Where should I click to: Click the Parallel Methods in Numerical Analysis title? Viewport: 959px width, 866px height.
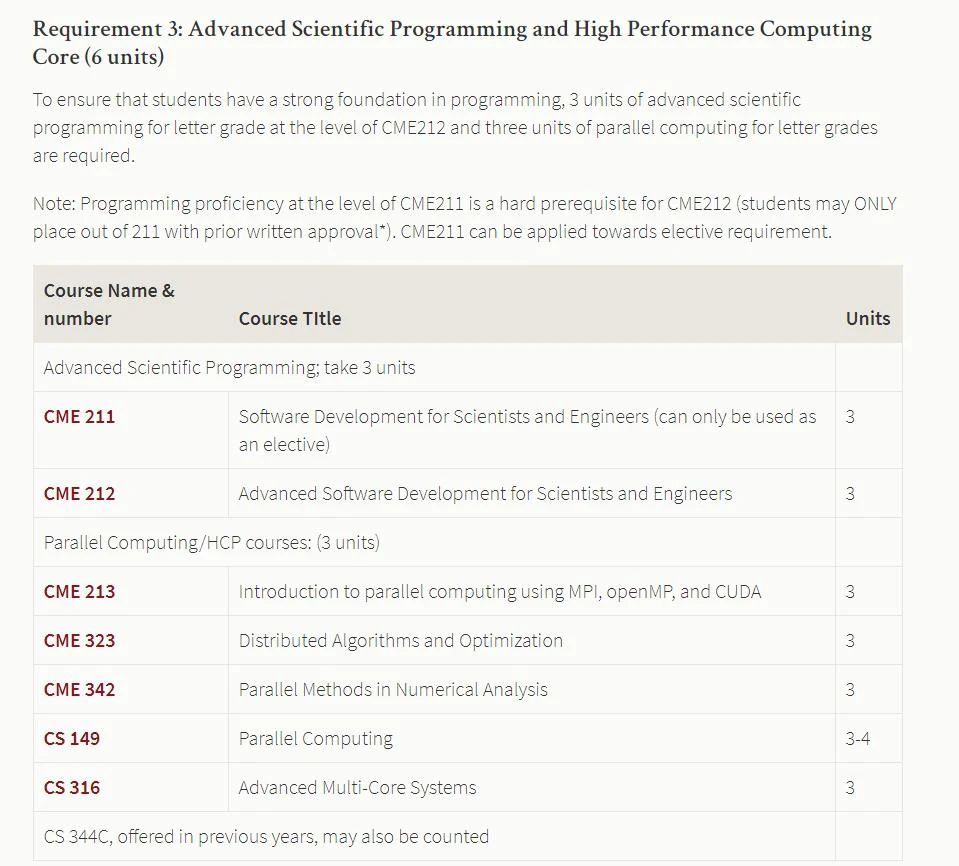click(x=393, y=689)
